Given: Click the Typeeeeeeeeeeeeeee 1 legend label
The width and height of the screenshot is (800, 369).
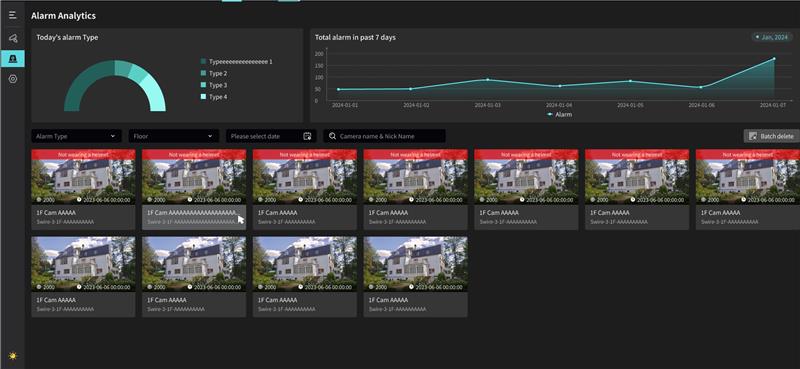Looking at the screenshot, I should (x=241, y=62).
